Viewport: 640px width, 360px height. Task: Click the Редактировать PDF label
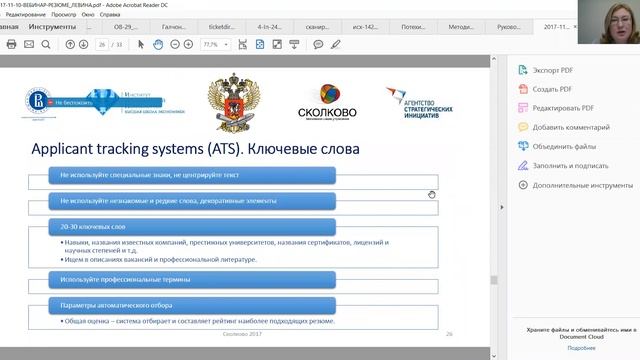563,108
